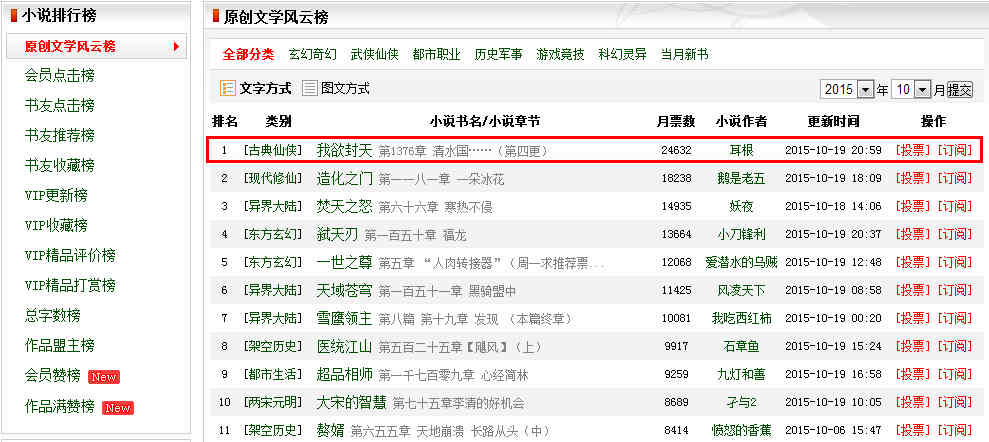989x442 pixels.
Task: Select 都市职业 category tab
Action: coord(436,55)
